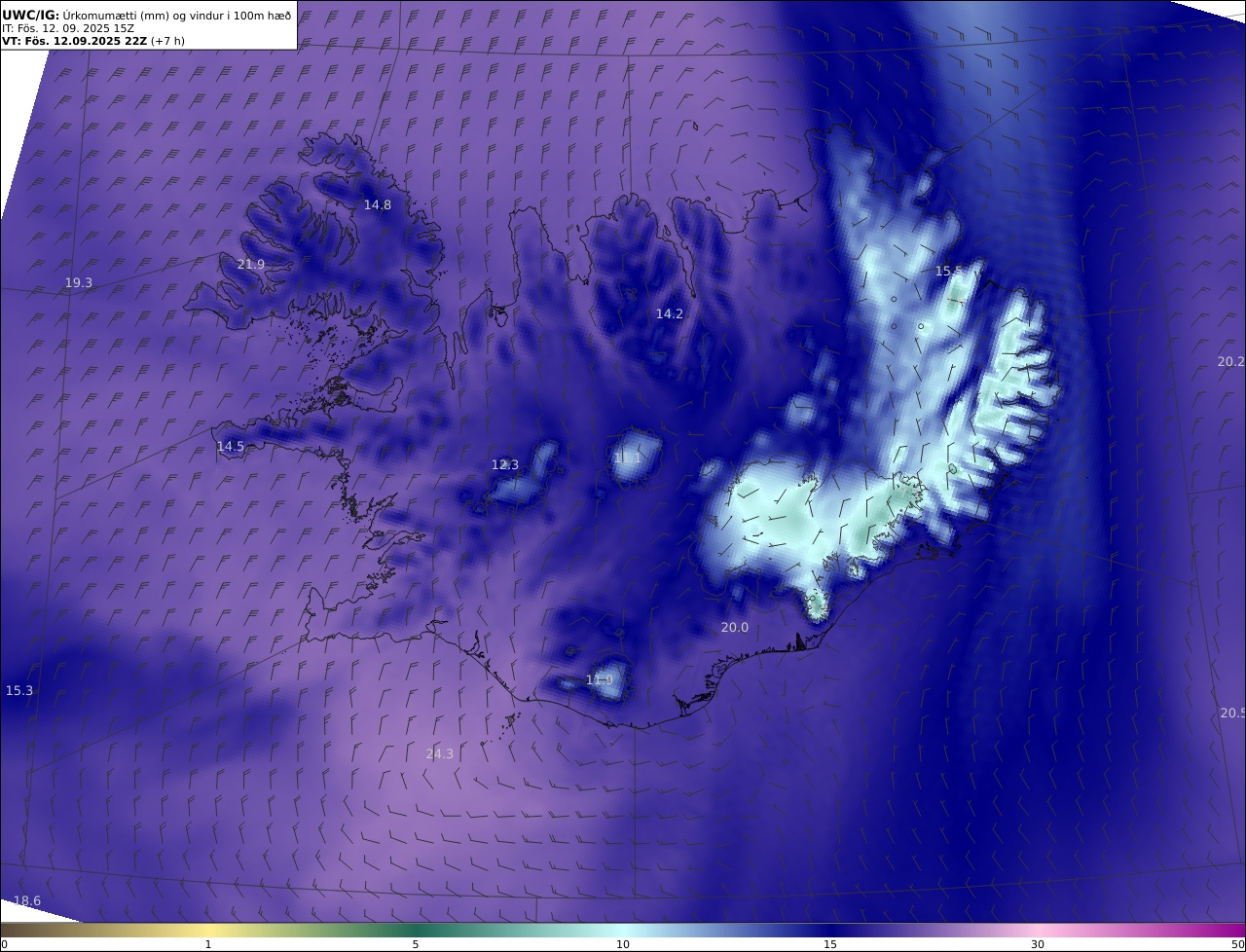Select the 14.5 value on the western peninsula
The width and height of the screenshot is (1246, 952).
point(231,446)
